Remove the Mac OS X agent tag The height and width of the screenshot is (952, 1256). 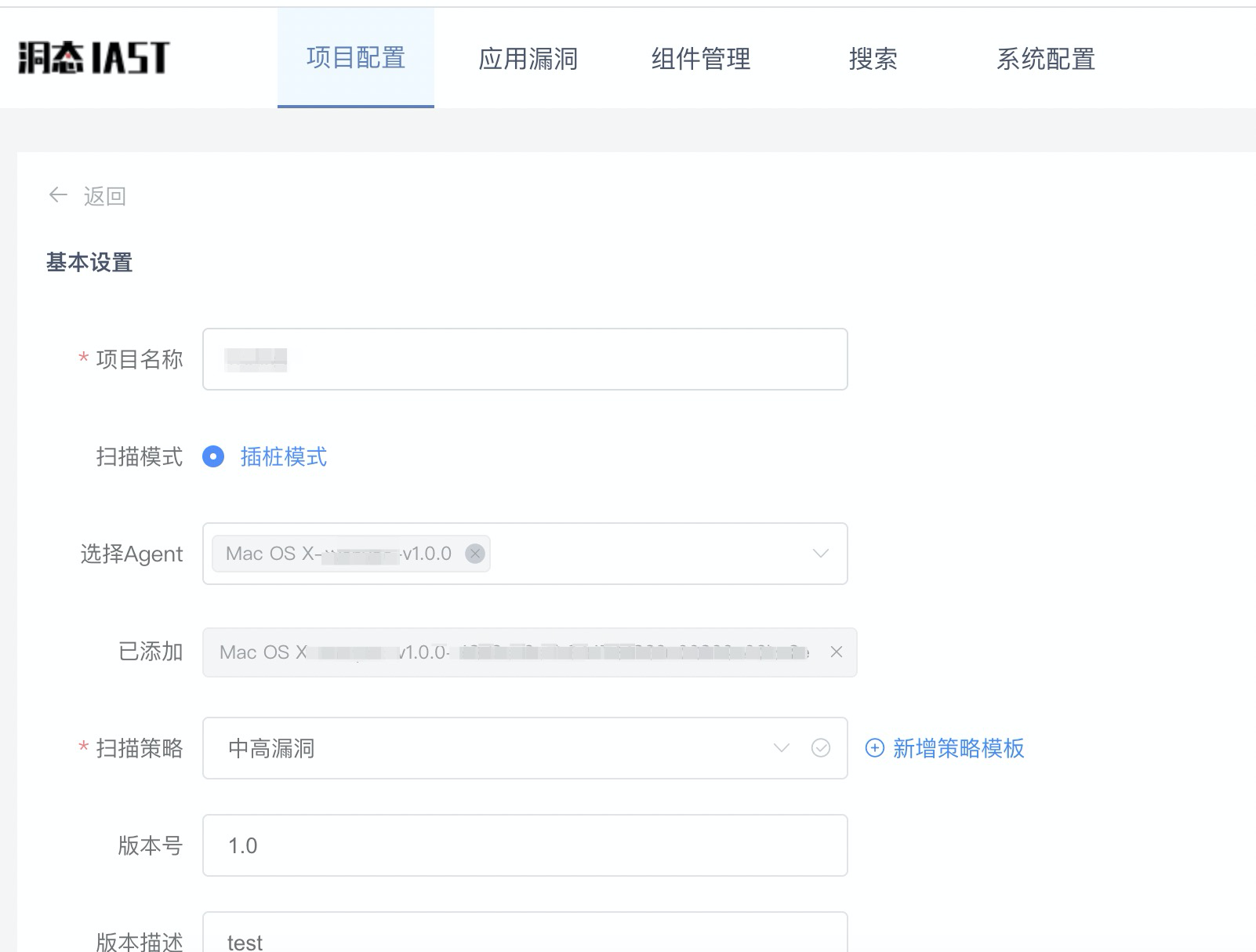click(x=474, y=553)
